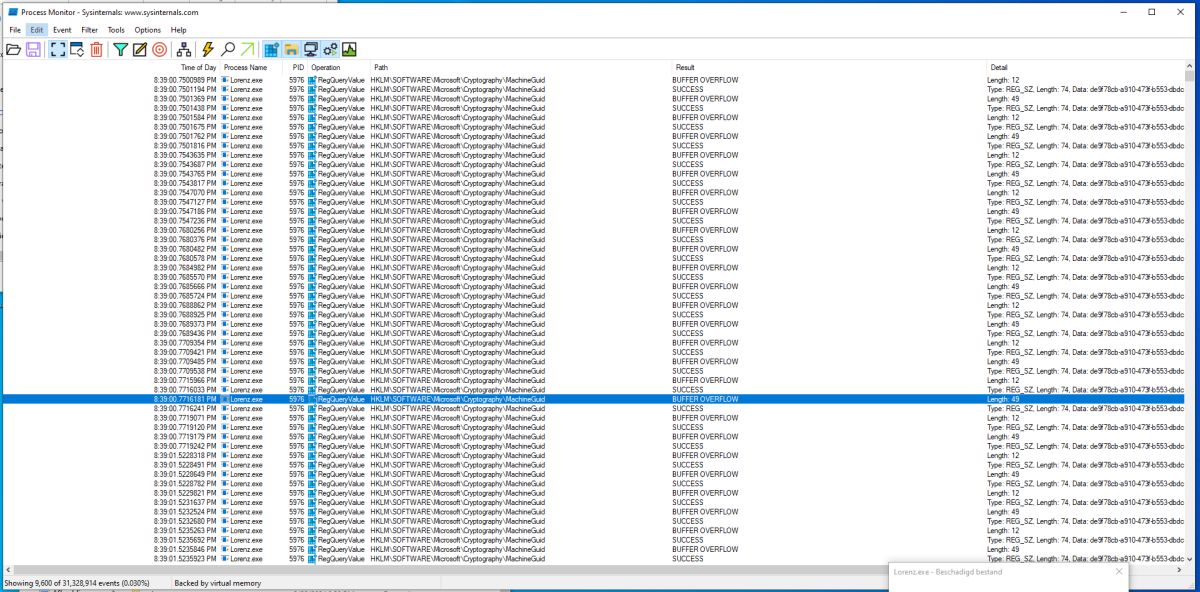Click registry operation icon in row 8:39:00.7501438
The width and height of the screenshot is (1200, 592).
(312, 108)
